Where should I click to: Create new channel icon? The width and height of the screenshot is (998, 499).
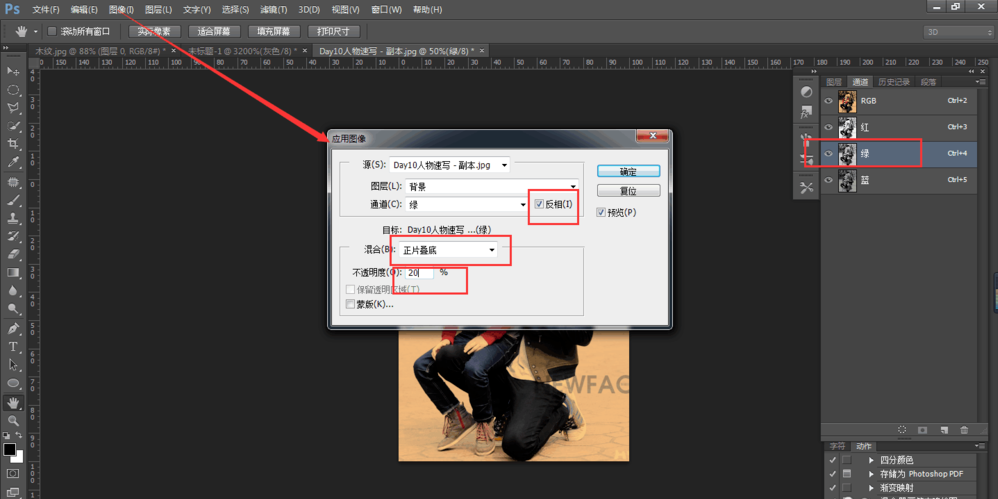944,430
